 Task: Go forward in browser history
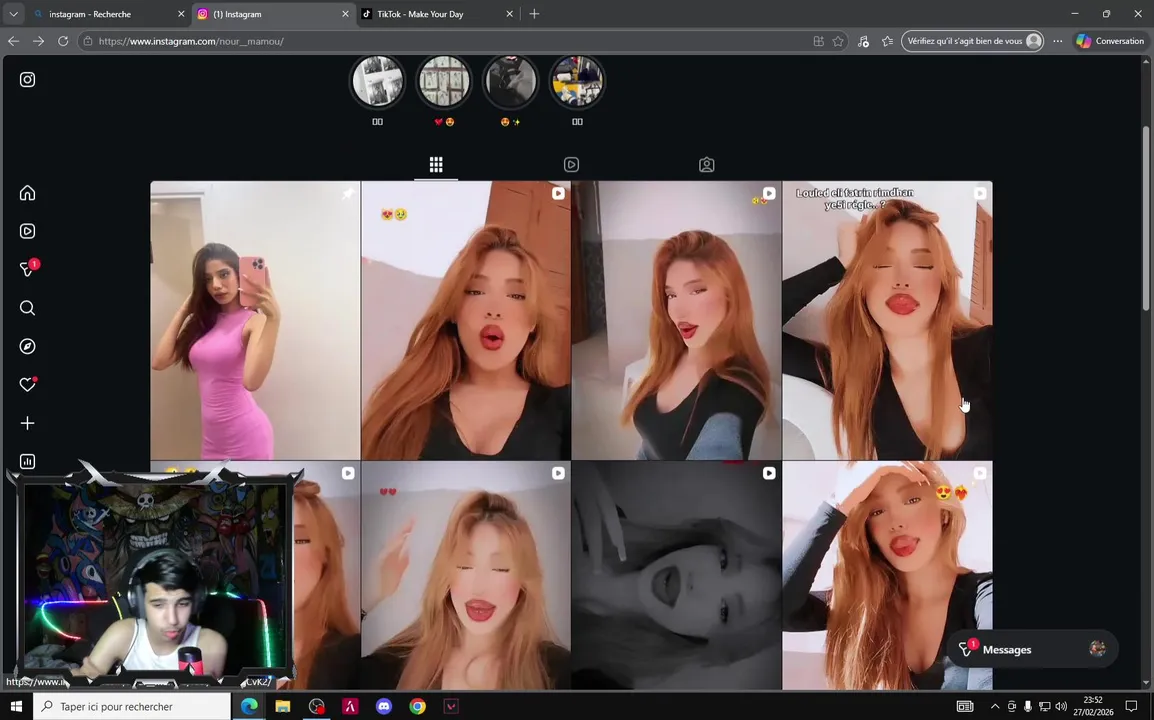38,41
